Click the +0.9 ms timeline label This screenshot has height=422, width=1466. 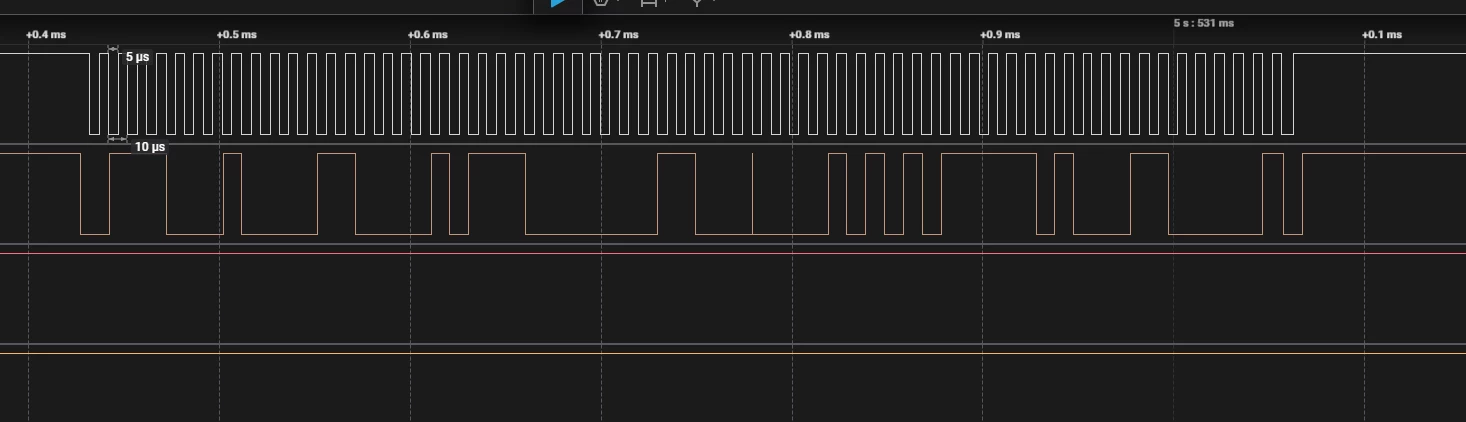pyautogui.click(x=1000, y=35)
